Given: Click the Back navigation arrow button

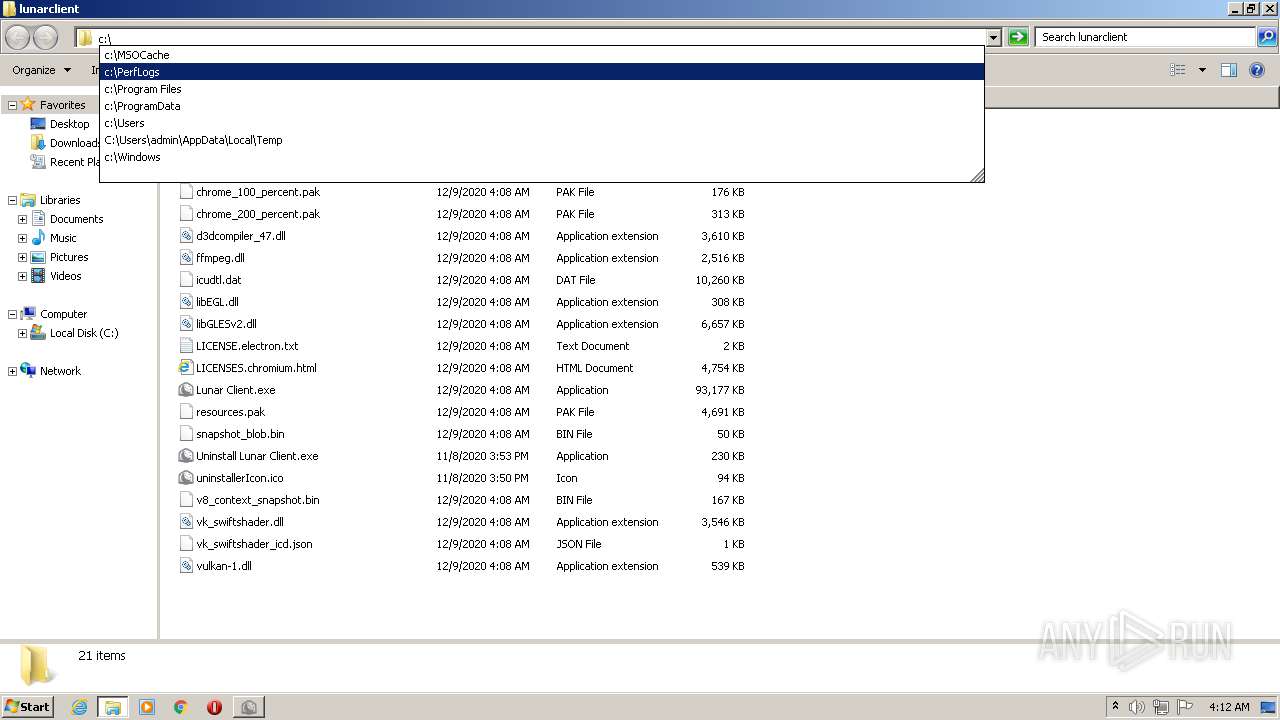Looking at the screenshot, I should click(18, 38).
